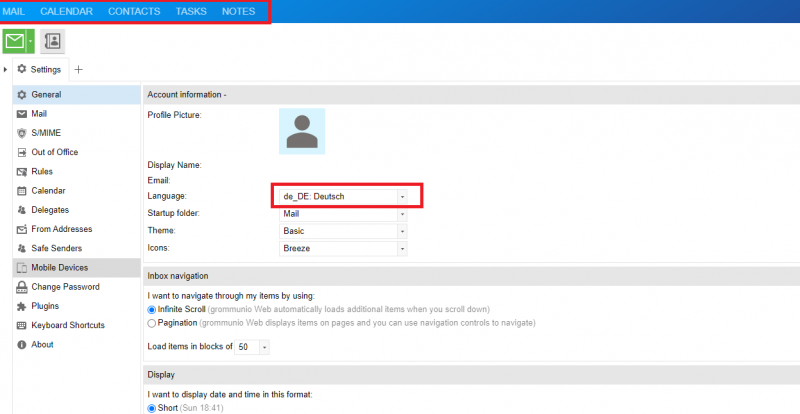The width and height of the screenshot is (800, 414).
Task: Open the CONTACTS menu item
Action: pos(134,11)
